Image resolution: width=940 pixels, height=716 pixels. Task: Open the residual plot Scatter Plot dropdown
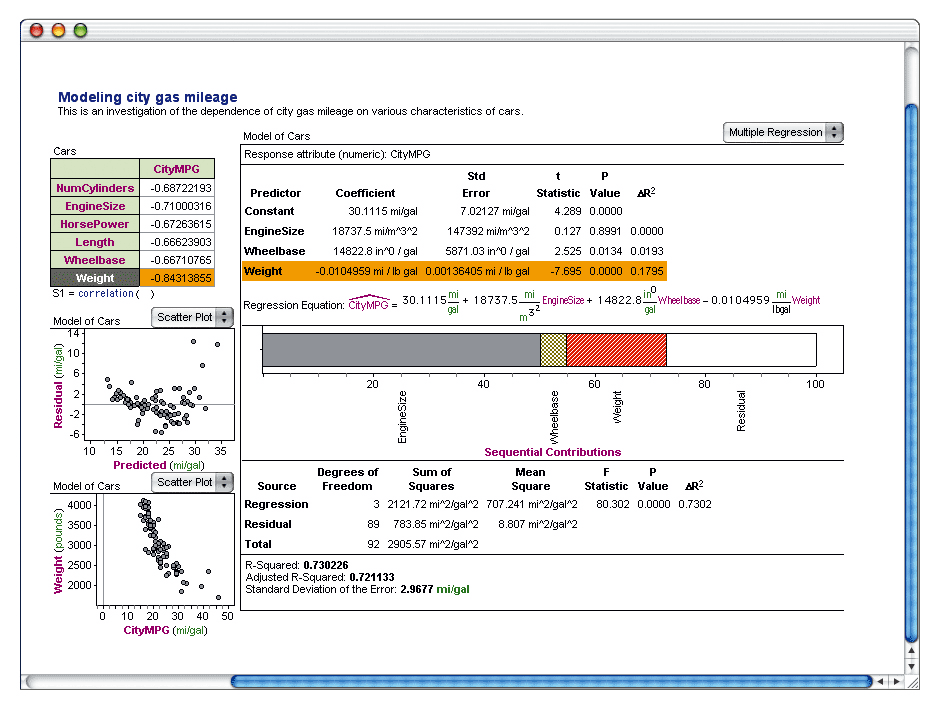[193, 317]
